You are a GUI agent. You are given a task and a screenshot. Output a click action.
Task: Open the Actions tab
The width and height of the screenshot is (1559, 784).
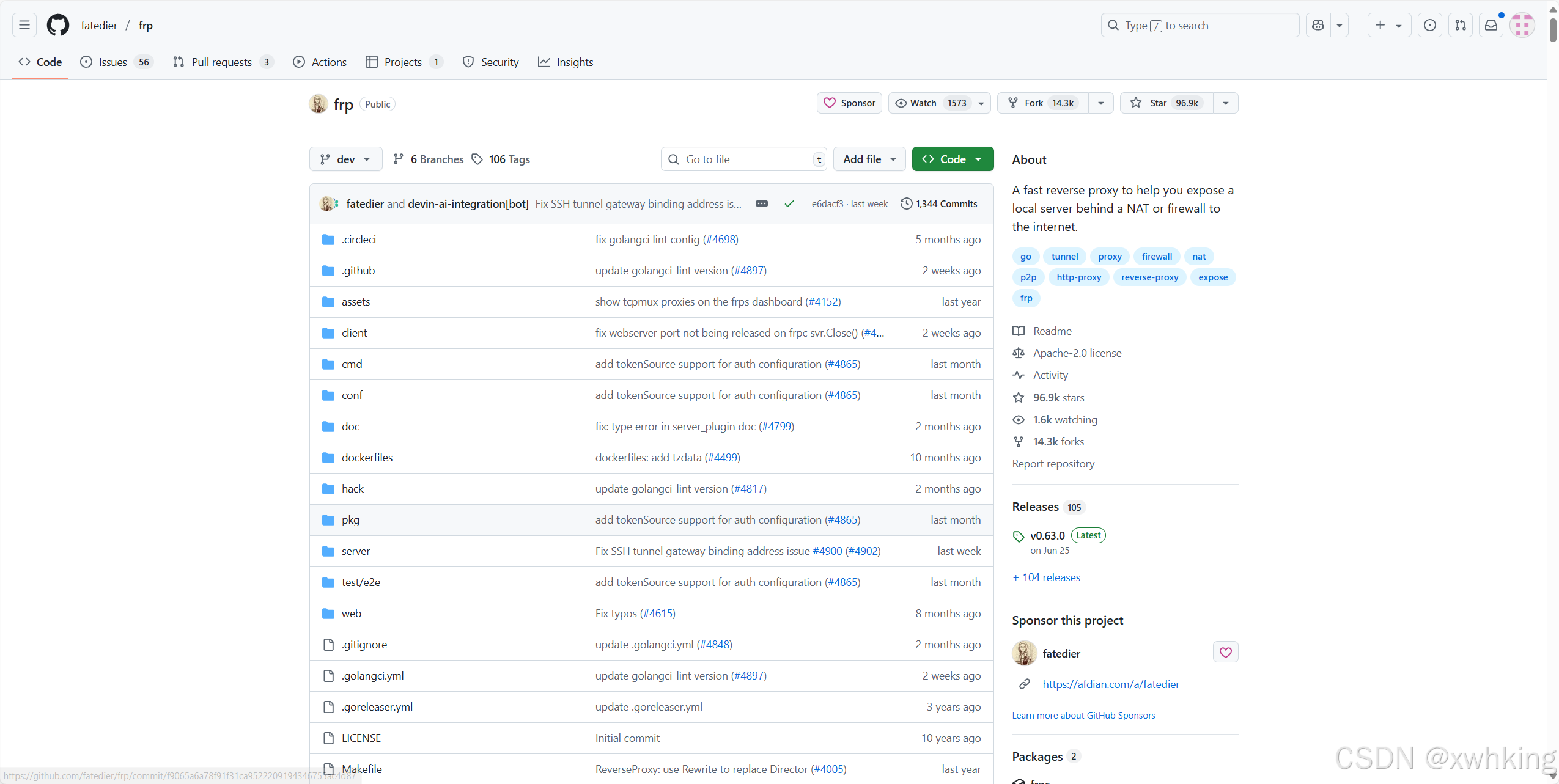[x=319, y=62]
